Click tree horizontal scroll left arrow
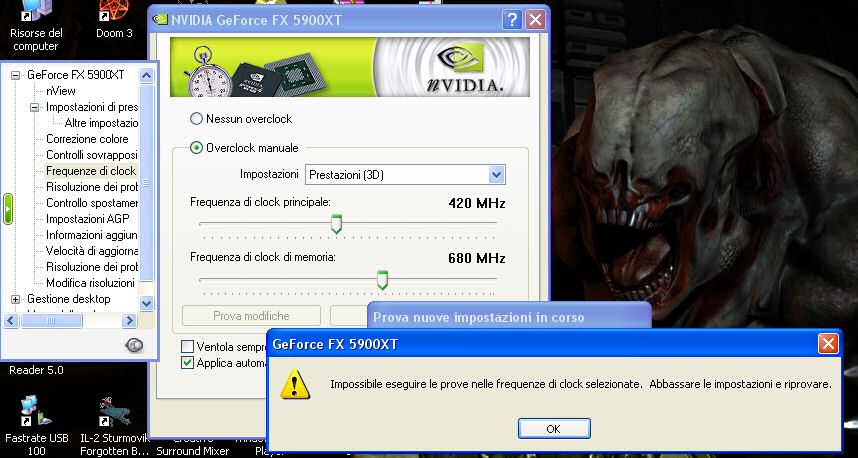The width and height of the screenshot is (858, 458). pos(11,321)
